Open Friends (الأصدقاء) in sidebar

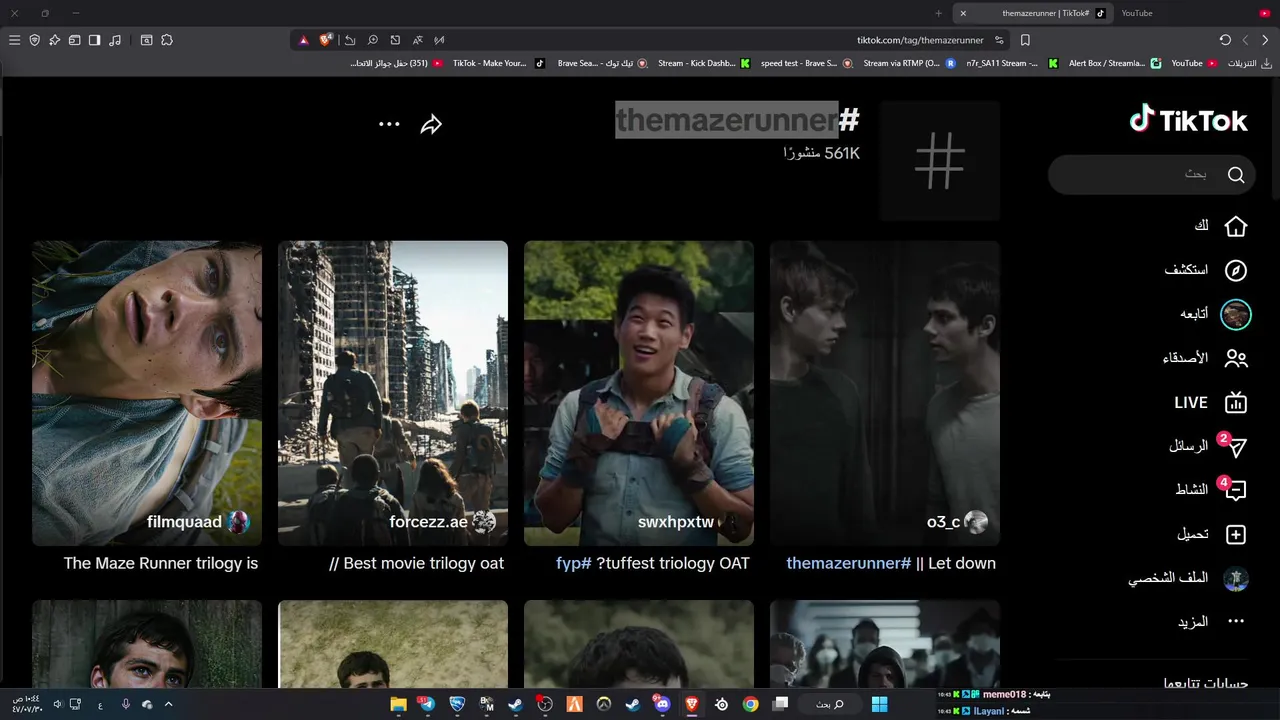tap(1206, 358)
